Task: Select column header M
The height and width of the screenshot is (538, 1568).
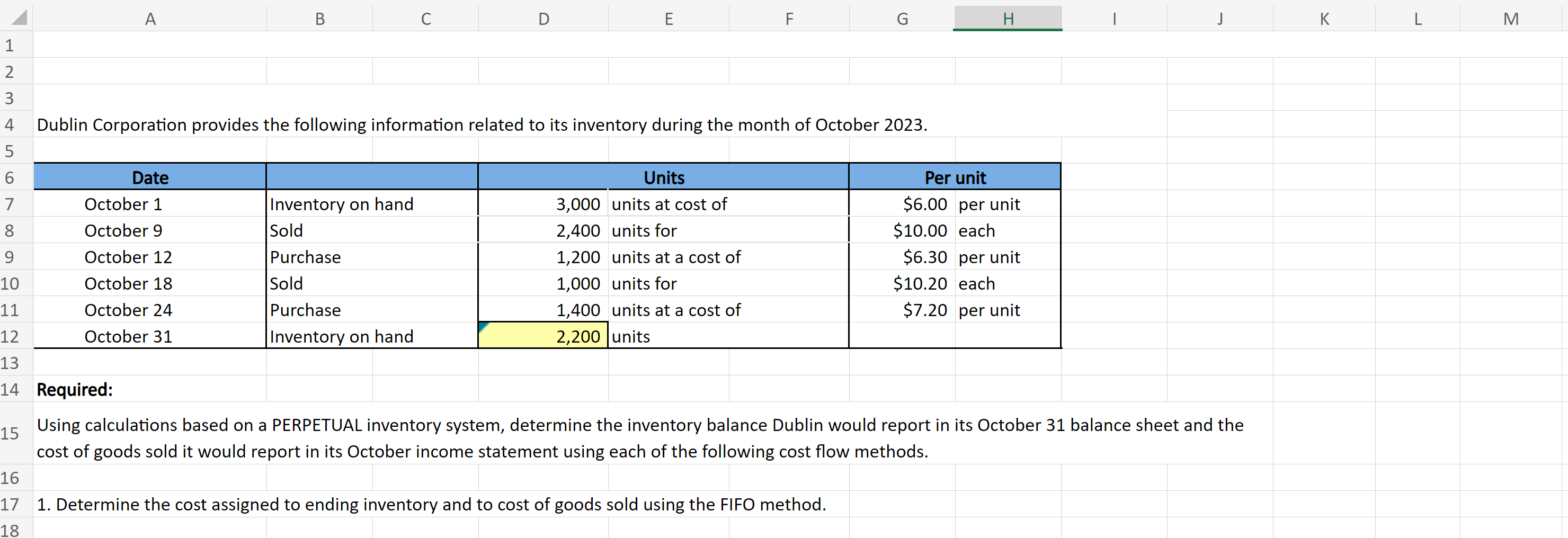Action: click(1511, 18)
